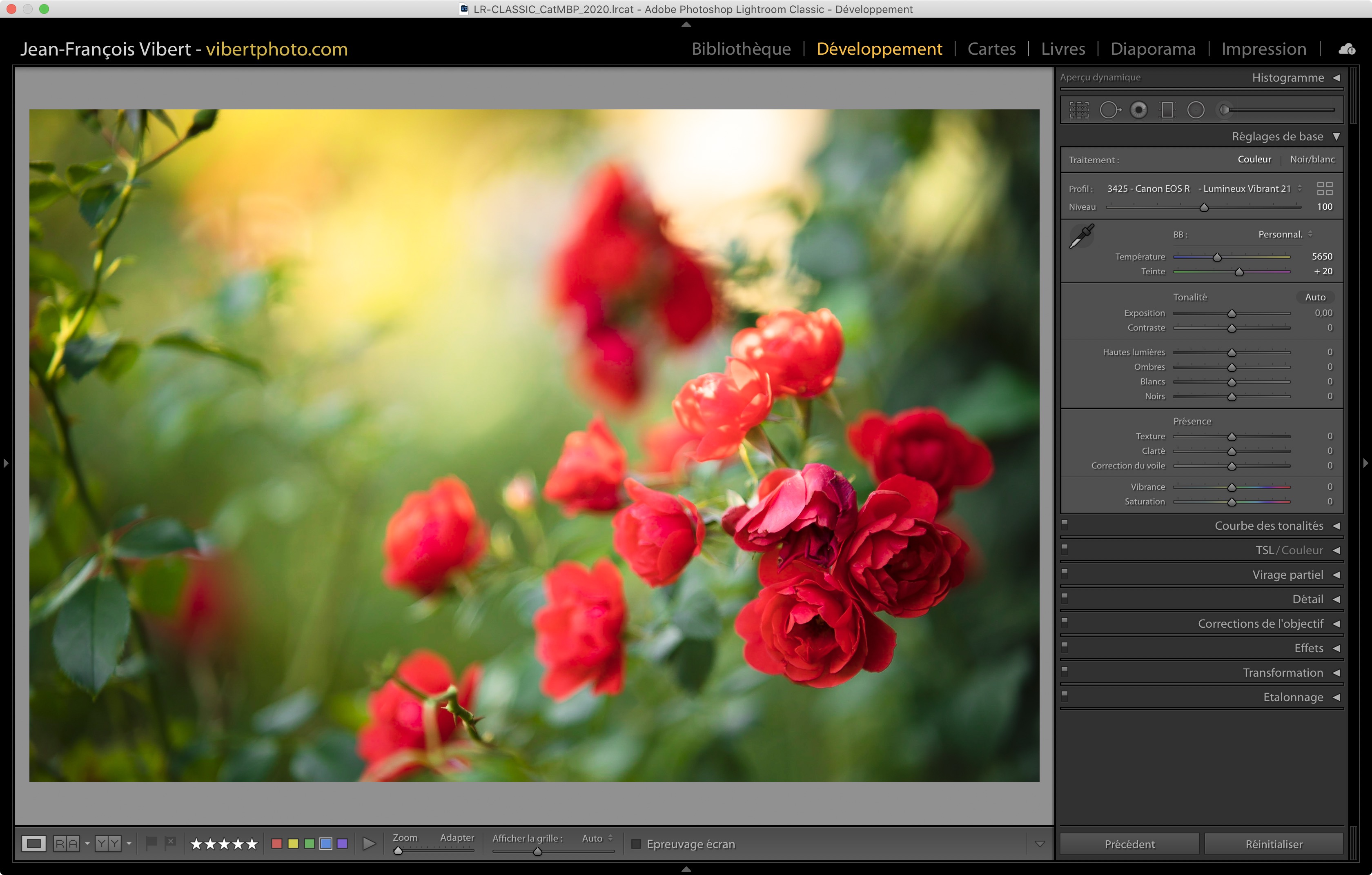
Task: Choose the graduated filter tool
Action: tap(1167, 110)
